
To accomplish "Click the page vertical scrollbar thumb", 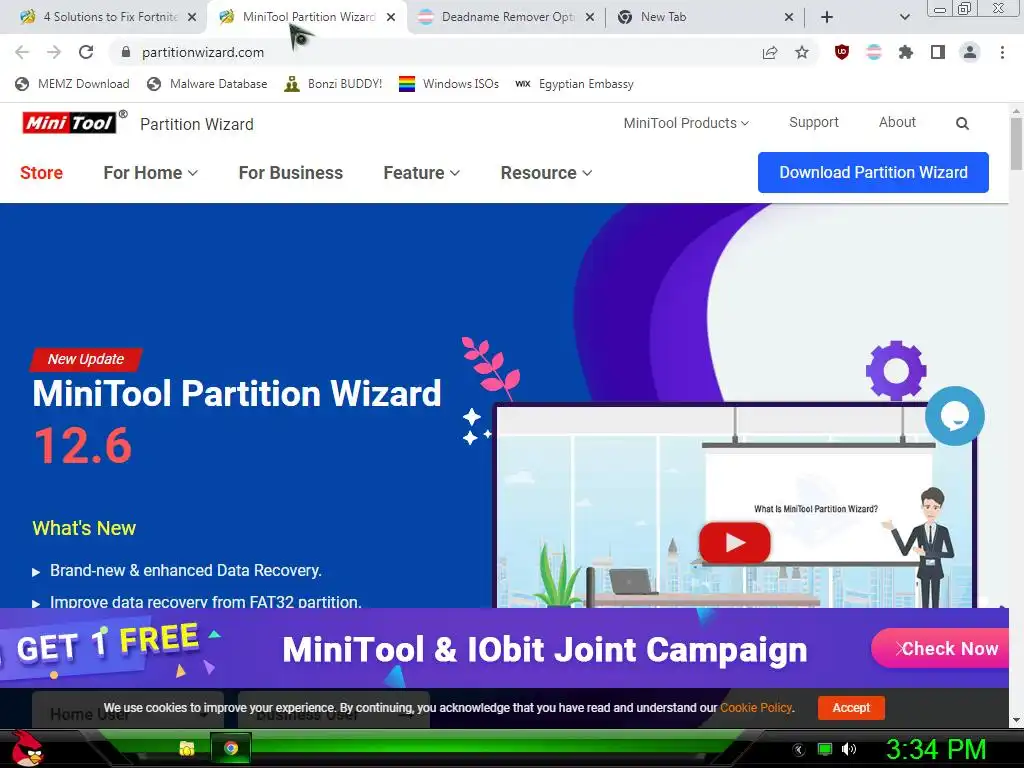I will pyautogui.click(x=1016, y=144).
